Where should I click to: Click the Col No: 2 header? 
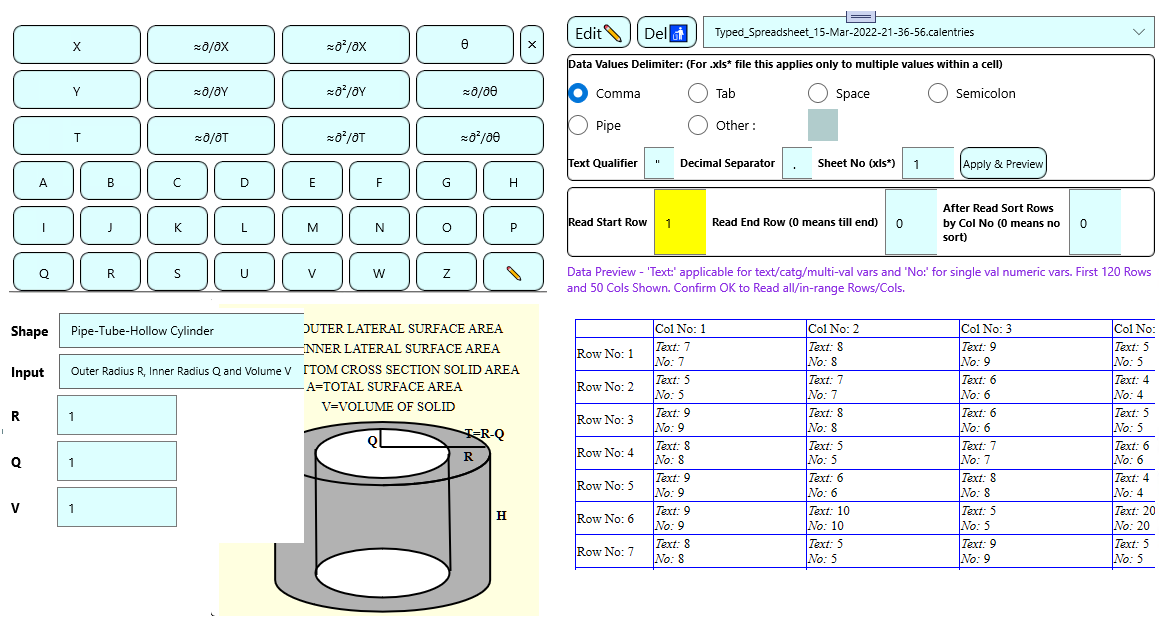tap(883, 328)
